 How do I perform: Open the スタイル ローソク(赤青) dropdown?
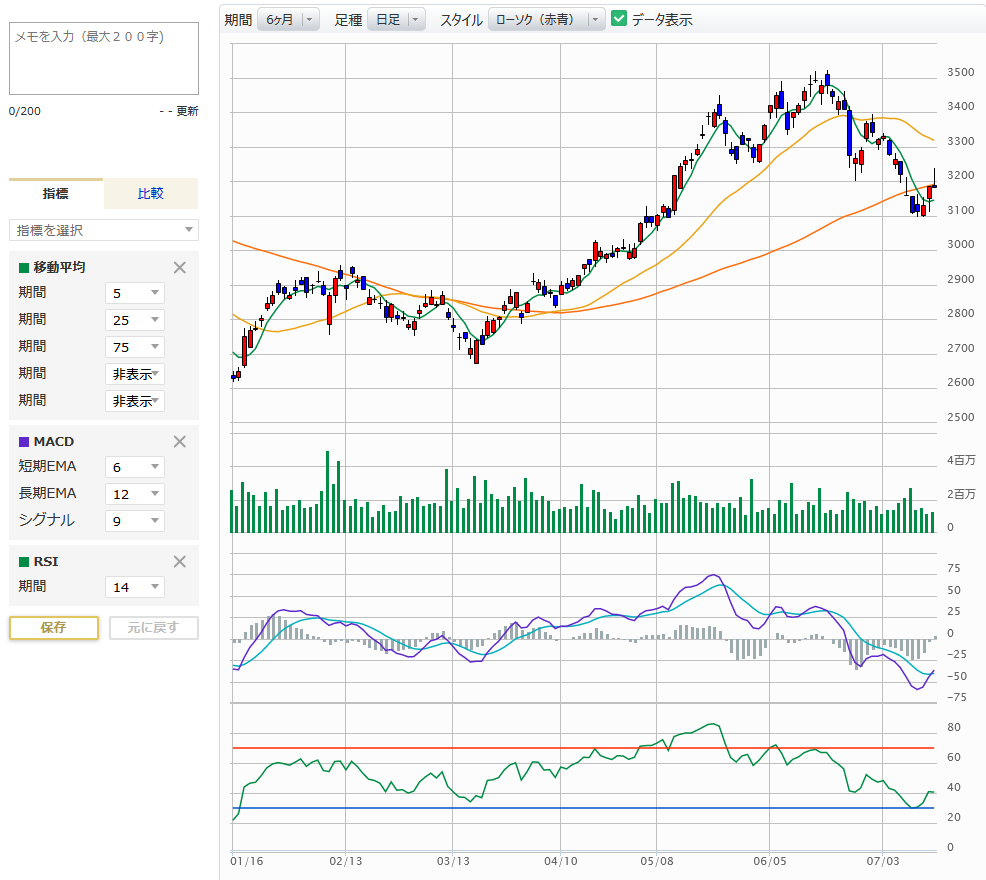point(546,19)
